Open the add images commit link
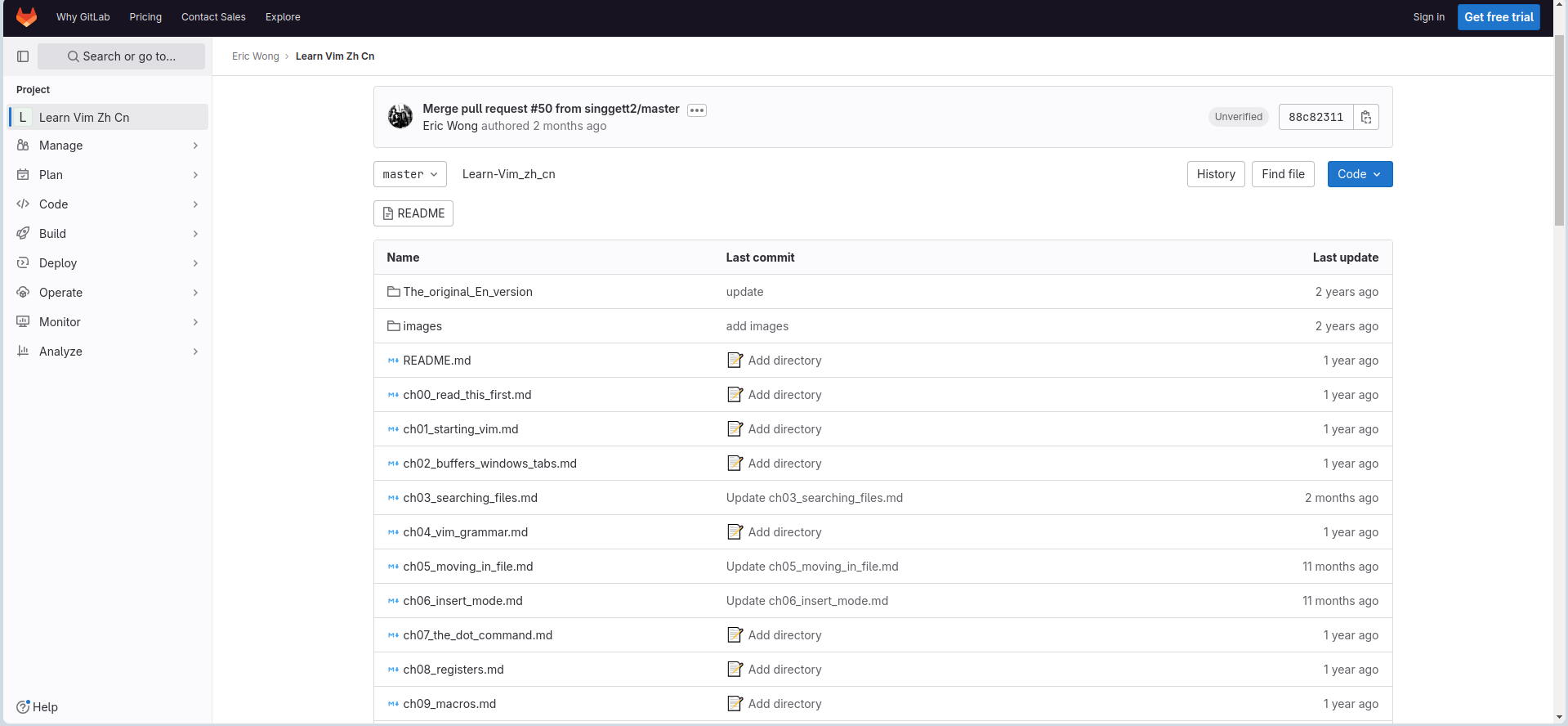1568x726 pixels. click(757, 326)
